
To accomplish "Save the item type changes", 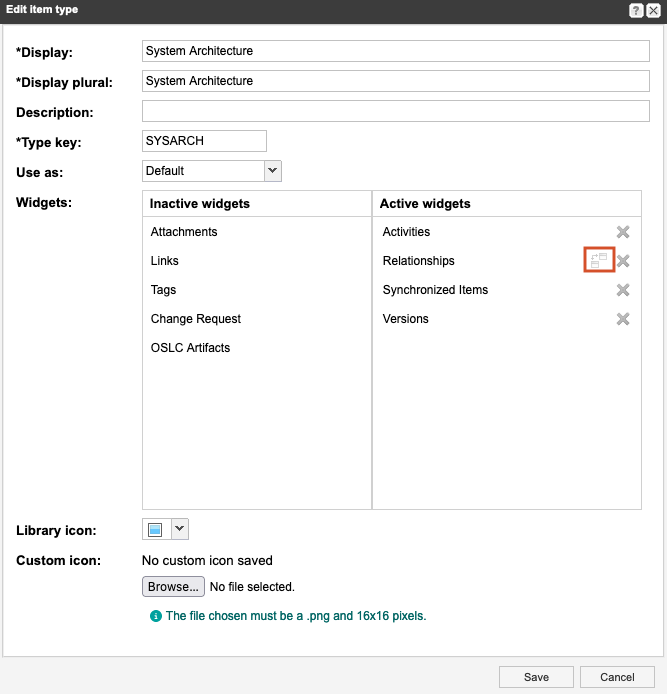I will click(536, 677).
